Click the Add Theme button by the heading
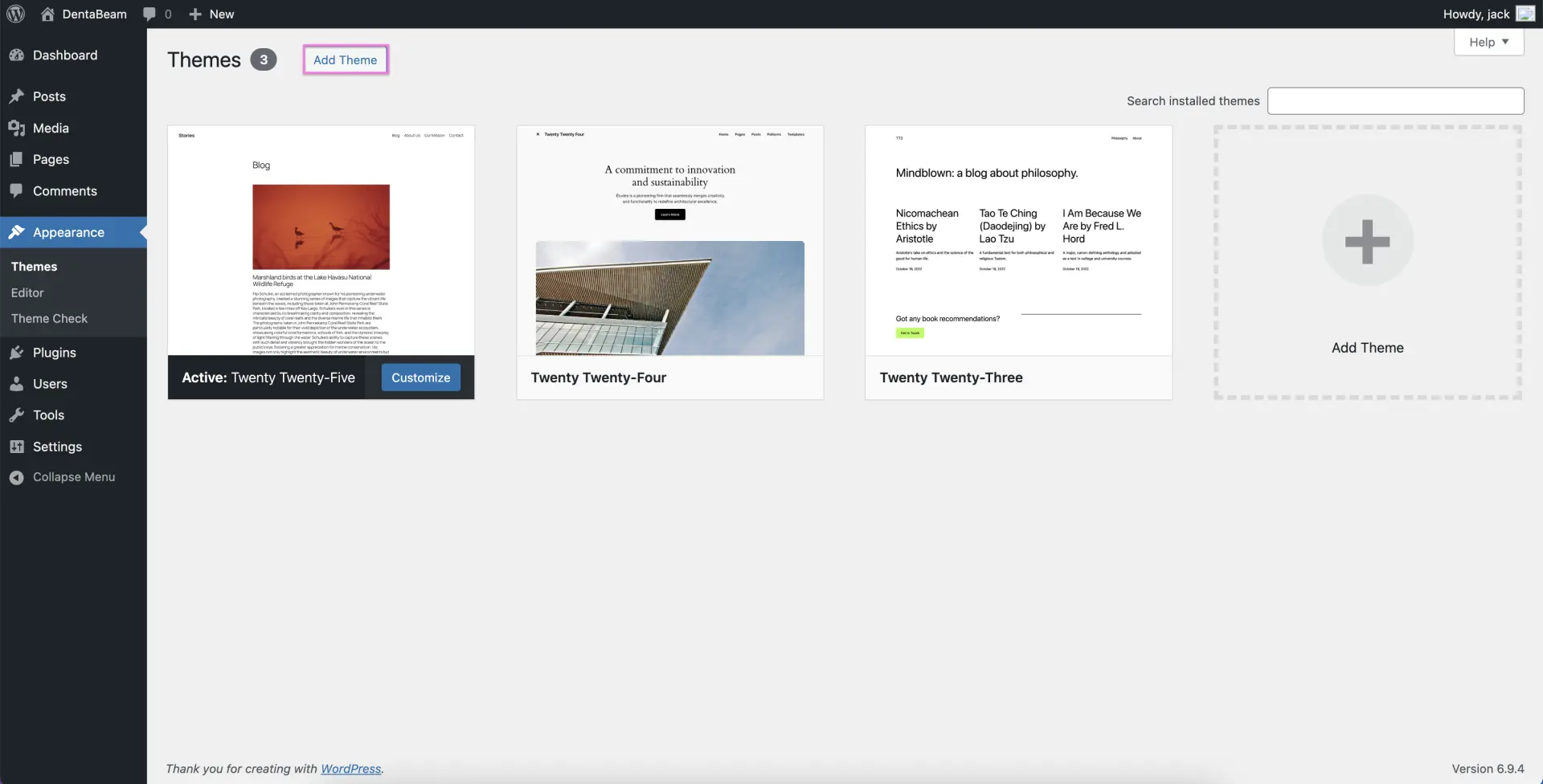 click(x=346, y=59)
